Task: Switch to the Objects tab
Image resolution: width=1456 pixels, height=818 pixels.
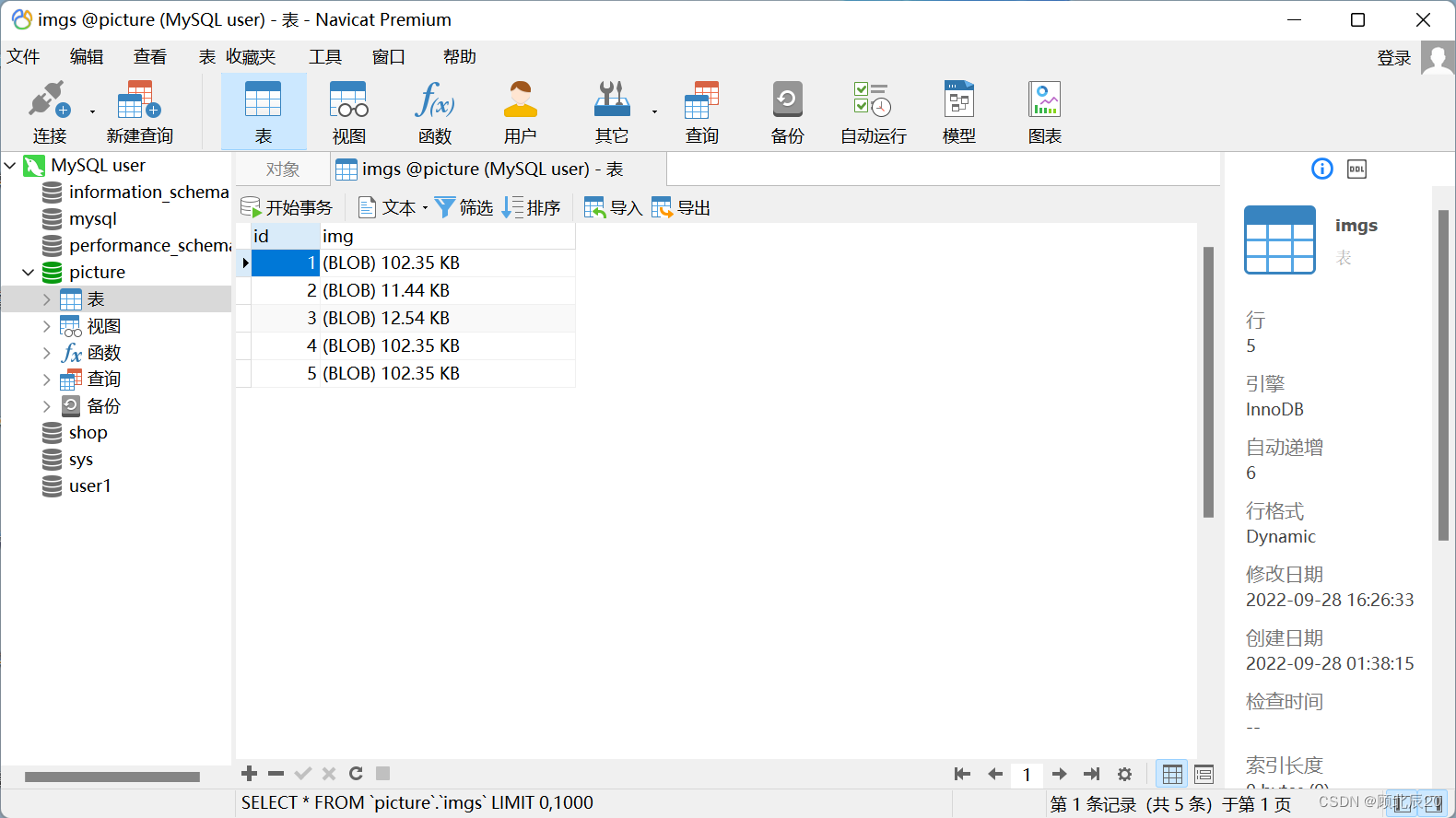Action: [x=282, y=169]
